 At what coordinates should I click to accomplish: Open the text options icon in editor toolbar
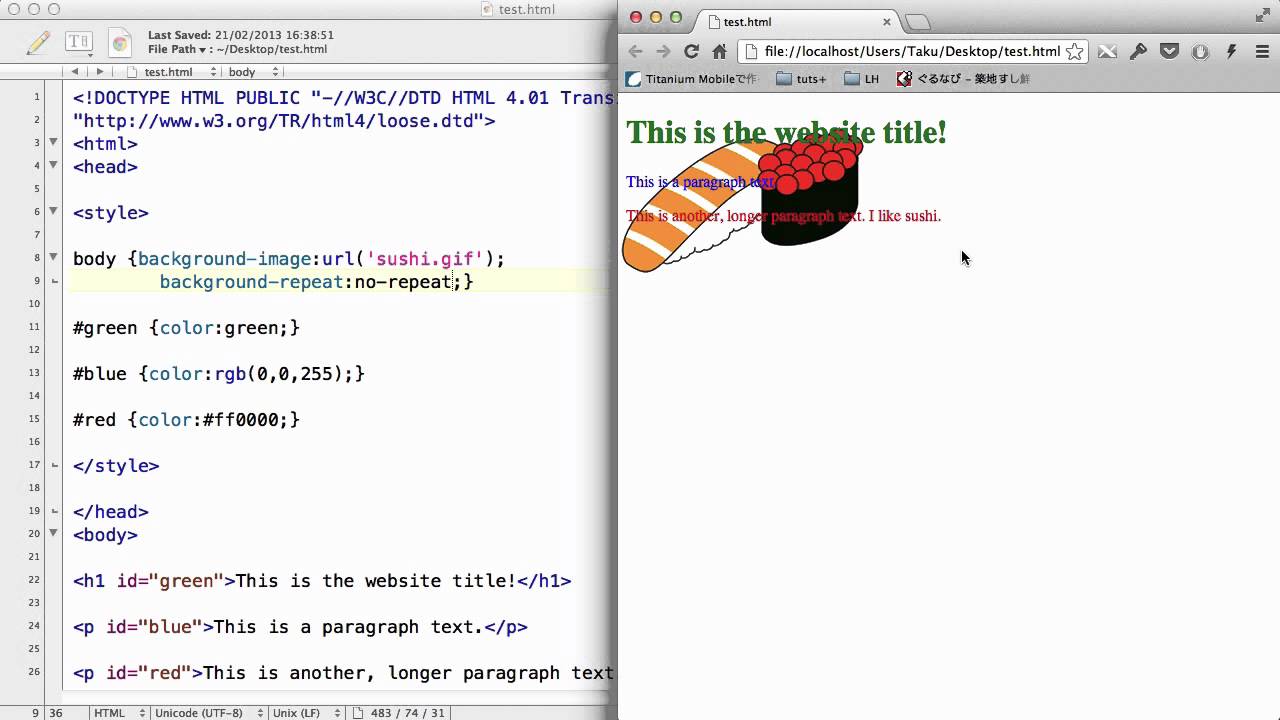tap(78, 42)
